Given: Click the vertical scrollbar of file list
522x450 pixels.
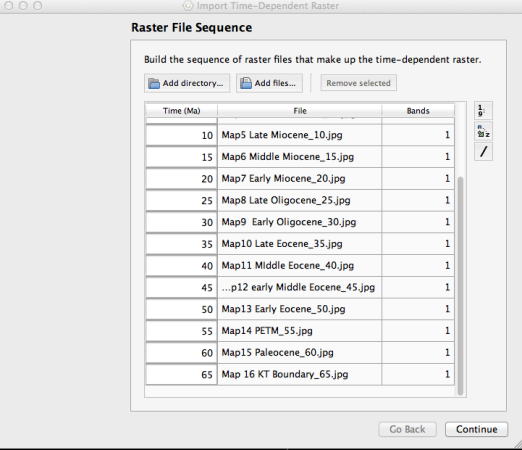Looking at the screenshot, I should [460, 286].
